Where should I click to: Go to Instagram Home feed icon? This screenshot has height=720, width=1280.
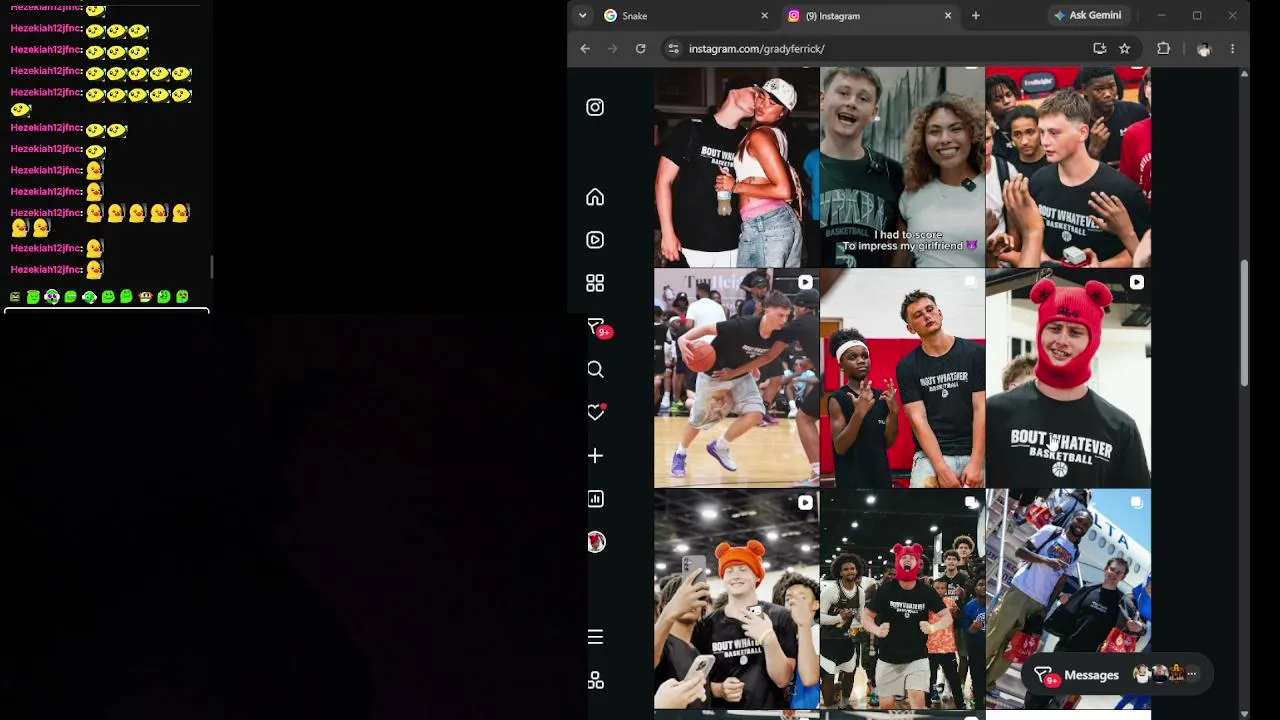click(x=595, y=197)
